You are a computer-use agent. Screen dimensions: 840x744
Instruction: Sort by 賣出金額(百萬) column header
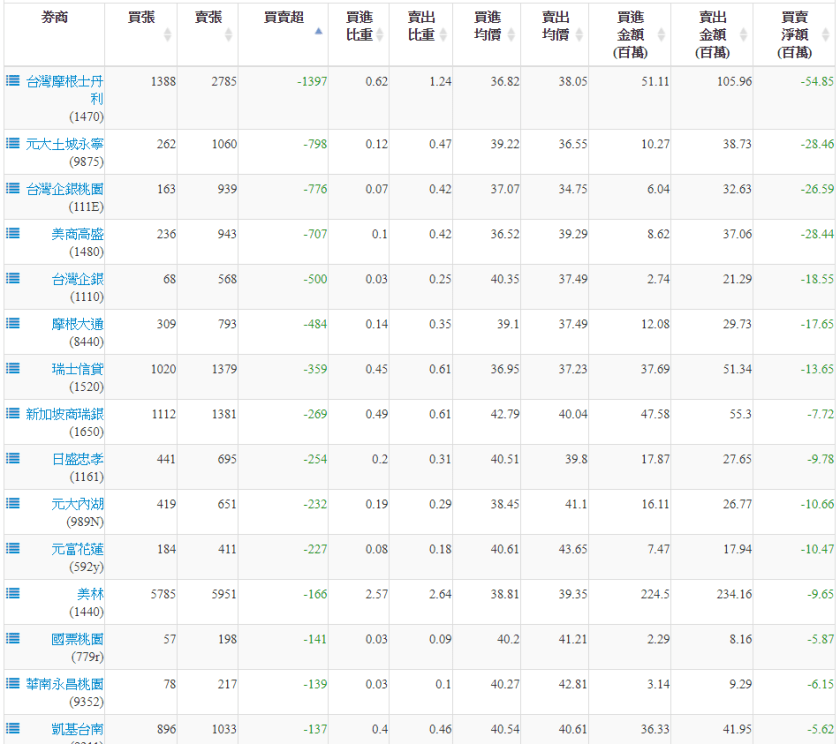(712, 34)
